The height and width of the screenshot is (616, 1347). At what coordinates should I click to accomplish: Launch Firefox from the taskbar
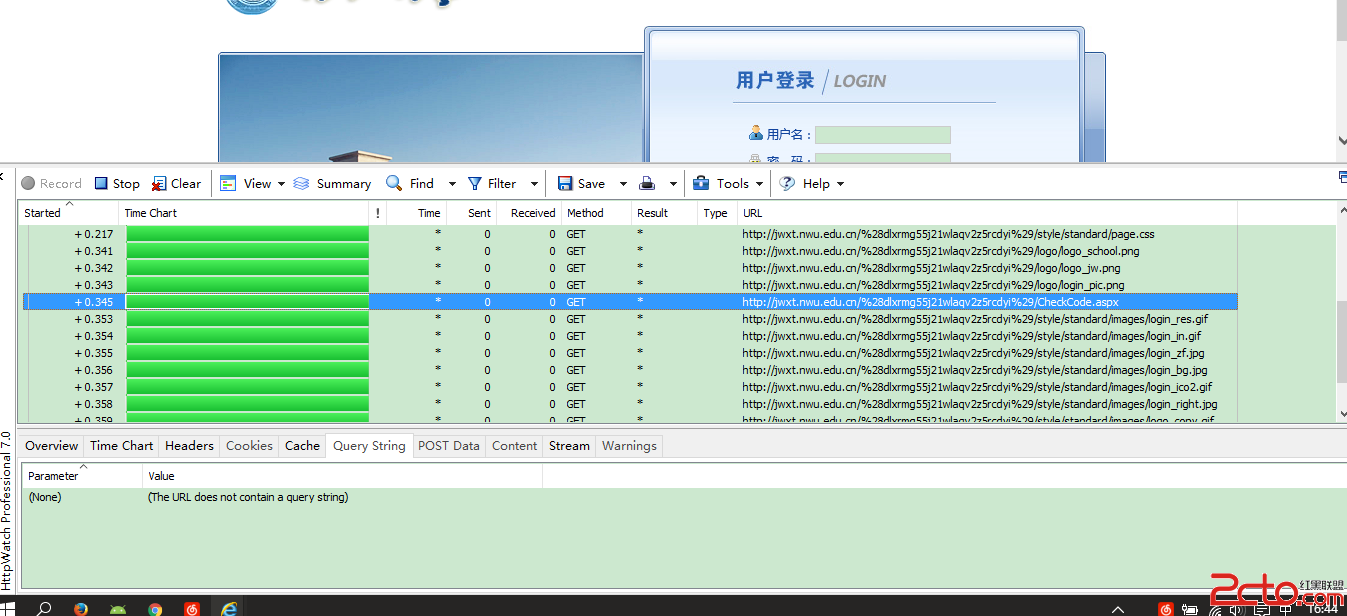coord(81,608)
